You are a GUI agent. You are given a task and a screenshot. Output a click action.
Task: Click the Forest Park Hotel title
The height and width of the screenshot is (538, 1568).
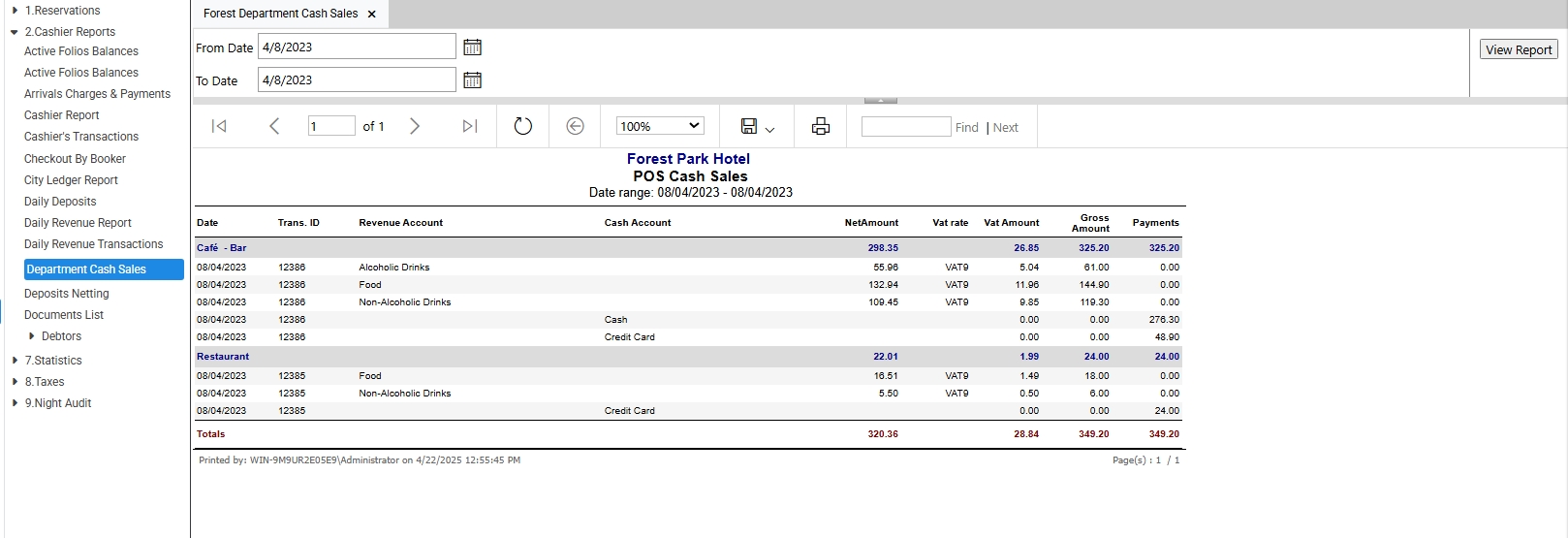coord(688,159)
